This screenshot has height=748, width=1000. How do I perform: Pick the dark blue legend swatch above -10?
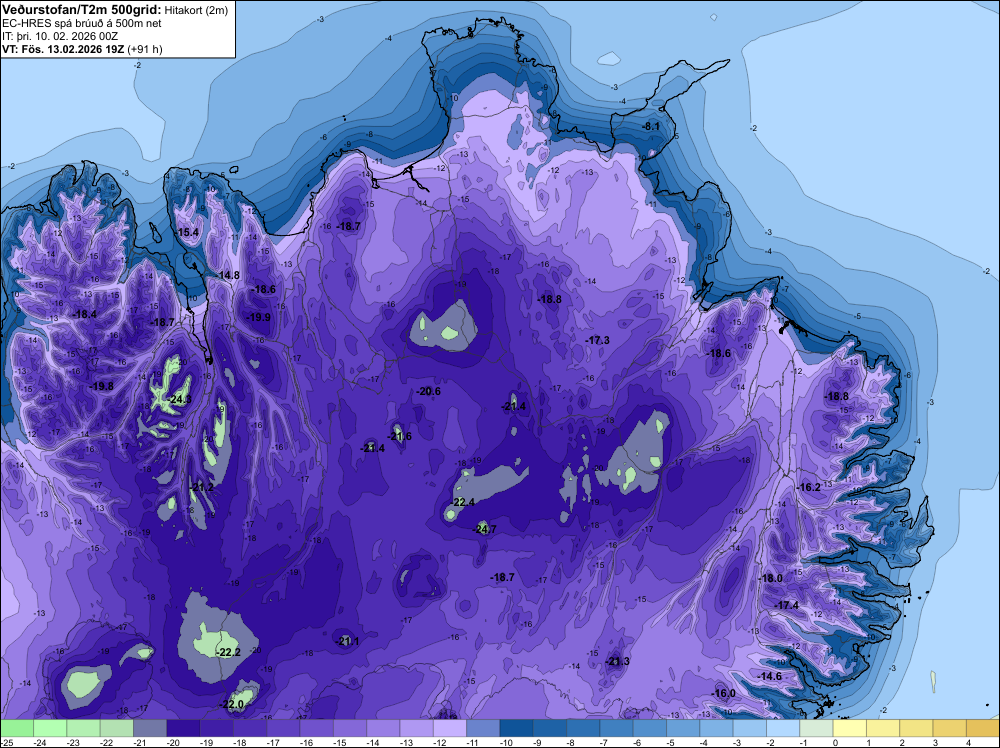(517, 728)
